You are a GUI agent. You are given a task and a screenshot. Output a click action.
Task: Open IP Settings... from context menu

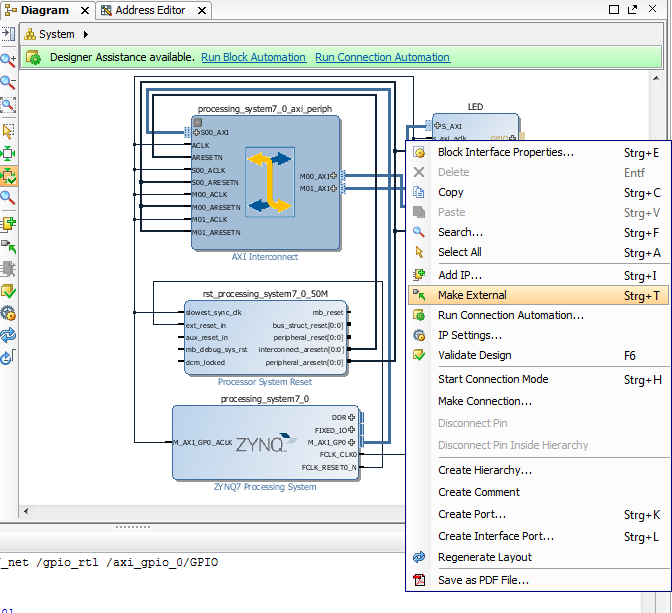point(538,335)
